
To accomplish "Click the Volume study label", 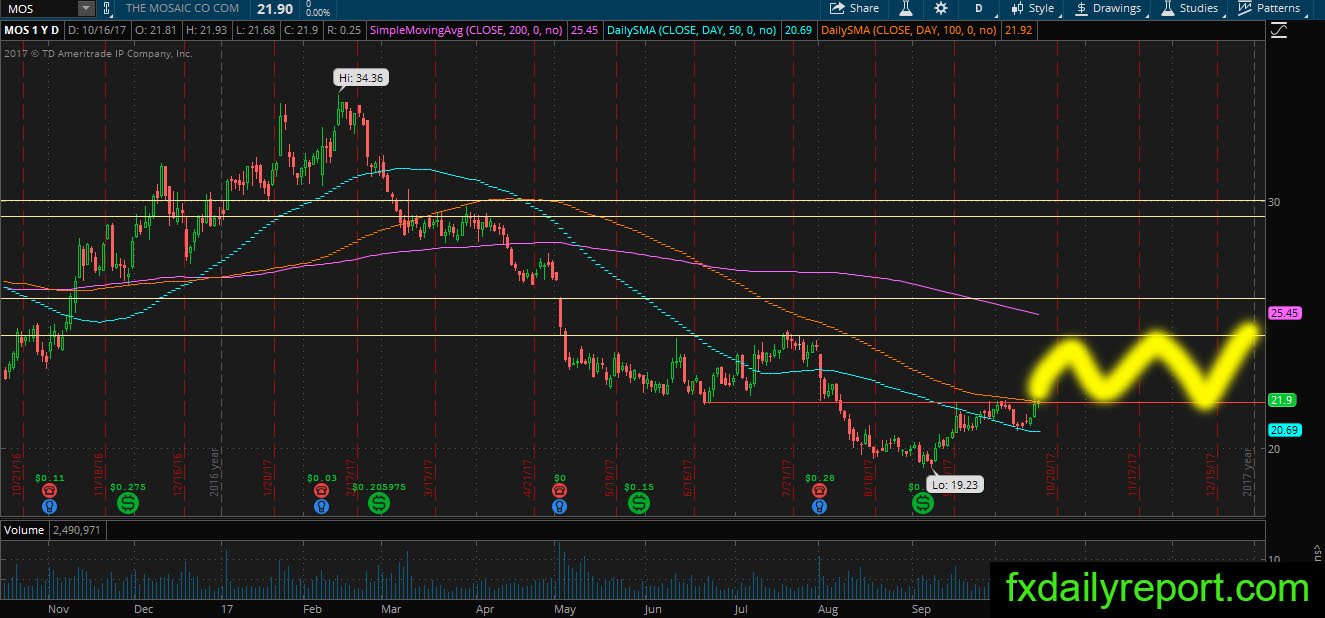I will [23, 530].
